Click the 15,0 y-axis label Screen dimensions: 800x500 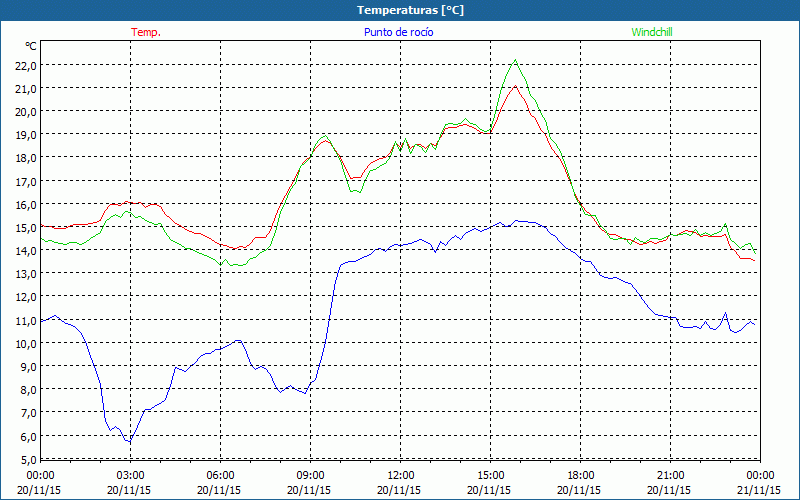tap(25, 227)
